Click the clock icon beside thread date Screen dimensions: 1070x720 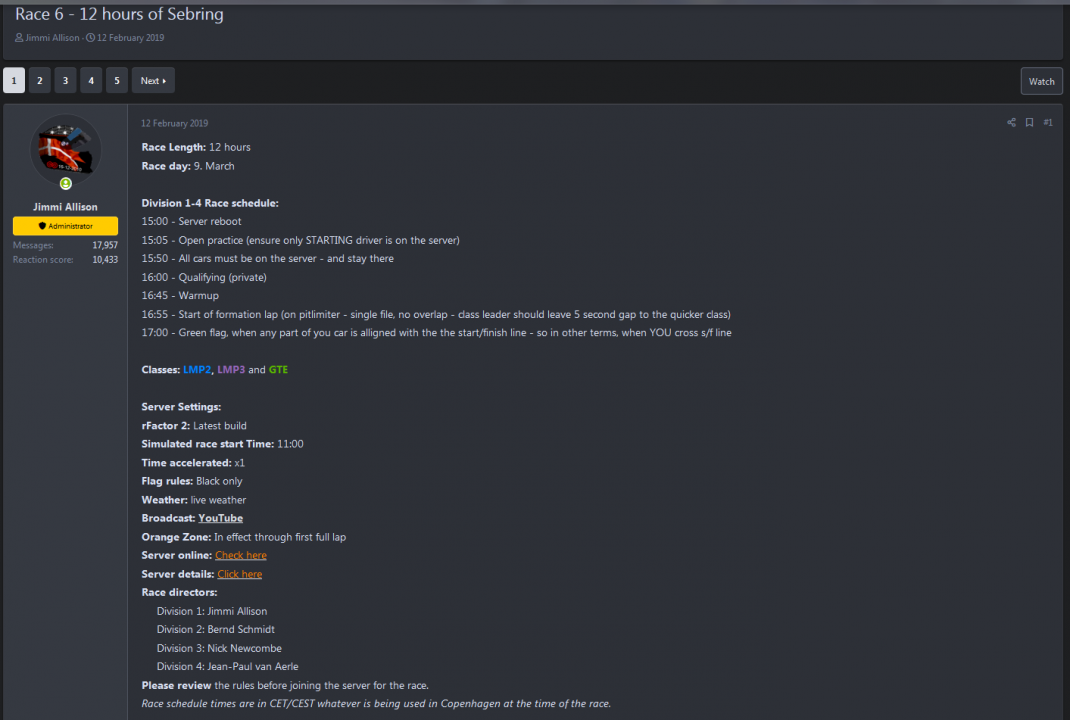tap(90, 38)
